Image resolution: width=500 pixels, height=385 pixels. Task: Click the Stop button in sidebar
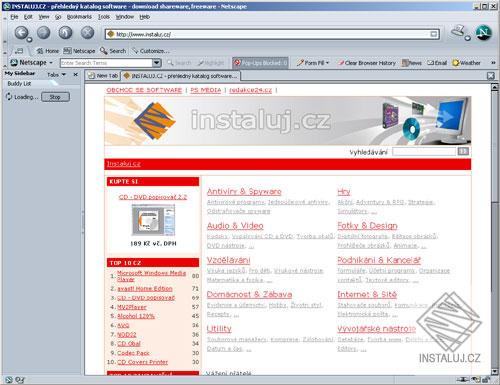coord(55,97)
